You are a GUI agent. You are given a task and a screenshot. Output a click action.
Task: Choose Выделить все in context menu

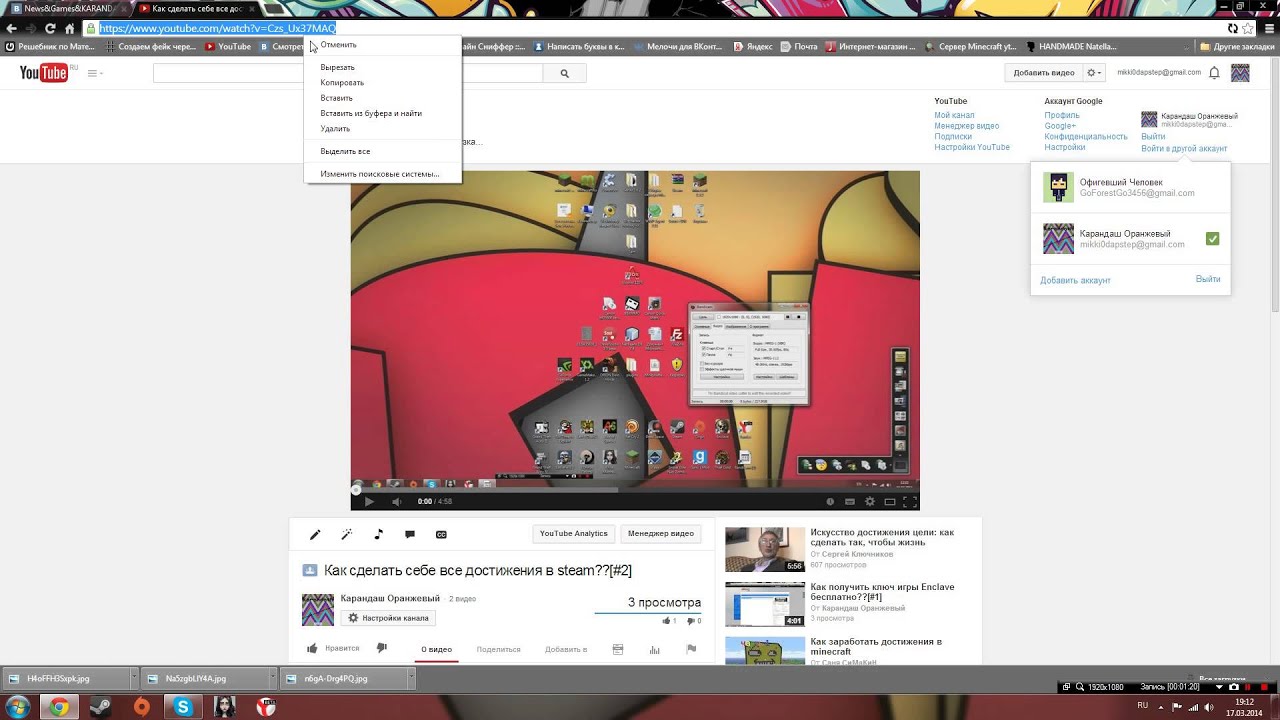(345, 151)
